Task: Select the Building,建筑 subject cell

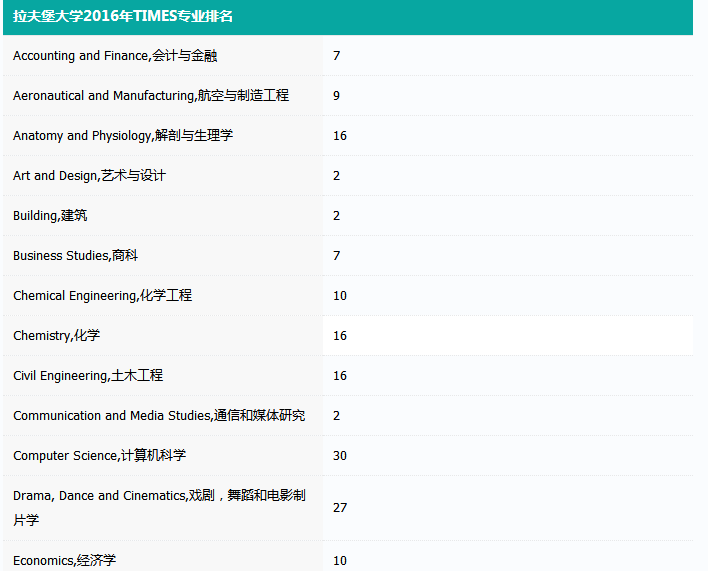Action: (50, 216)
